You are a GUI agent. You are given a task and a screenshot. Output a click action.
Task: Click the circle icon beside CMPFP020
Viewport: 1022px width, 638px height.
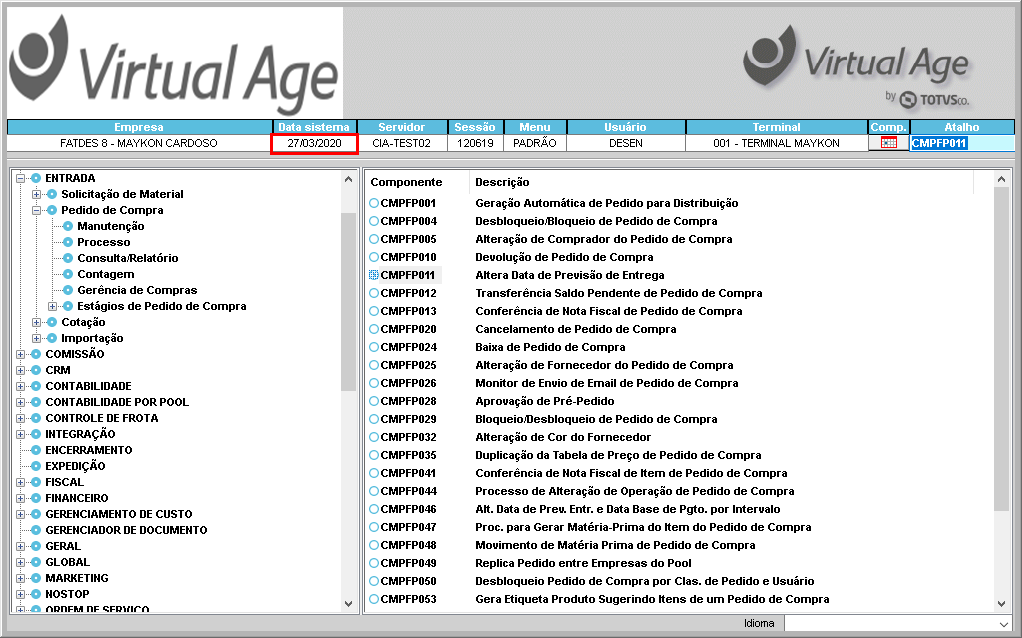pos(374,329)
